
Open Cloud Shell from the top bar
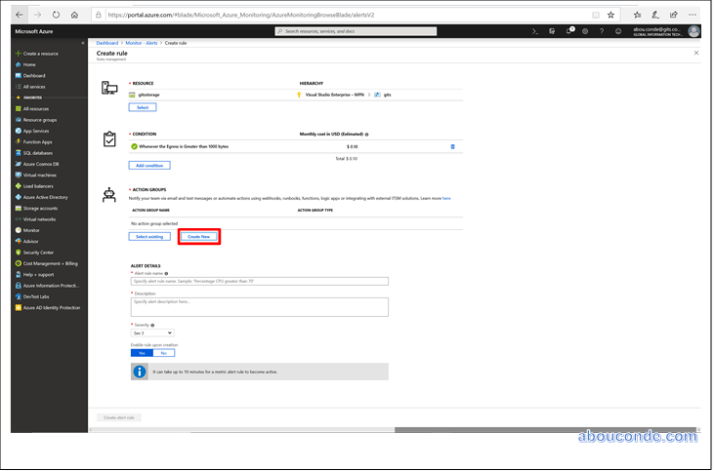(x=536, y=32)
